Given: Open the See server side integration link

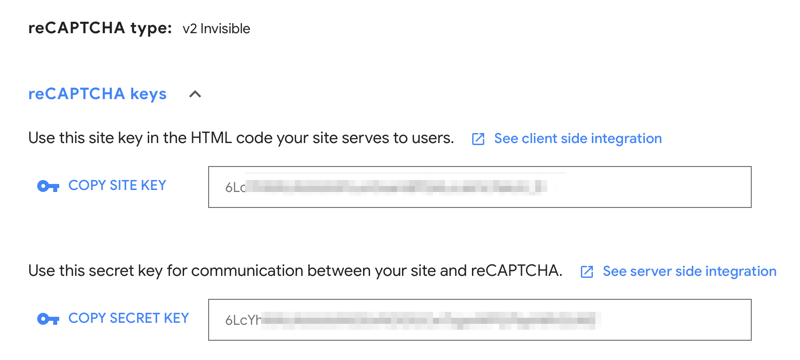Looking at the screenshot, I should coord(689,271).
